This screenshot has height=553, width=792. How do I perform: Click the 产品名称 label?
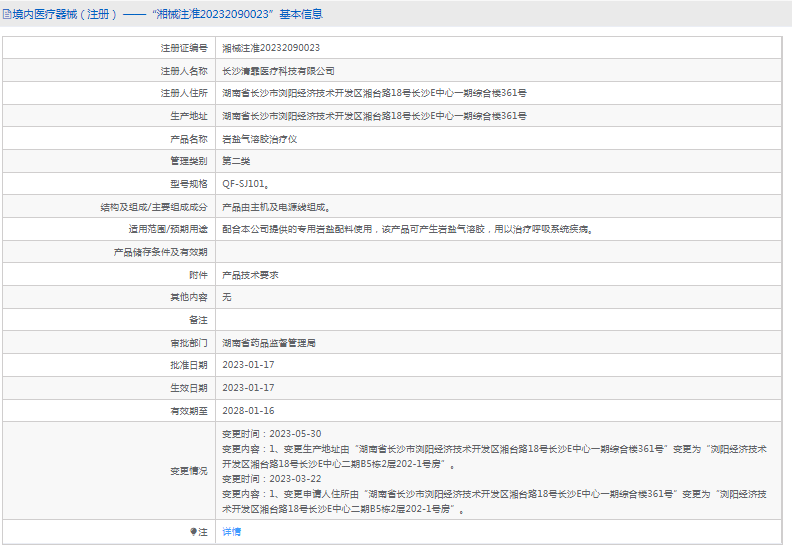coord(188,139)
